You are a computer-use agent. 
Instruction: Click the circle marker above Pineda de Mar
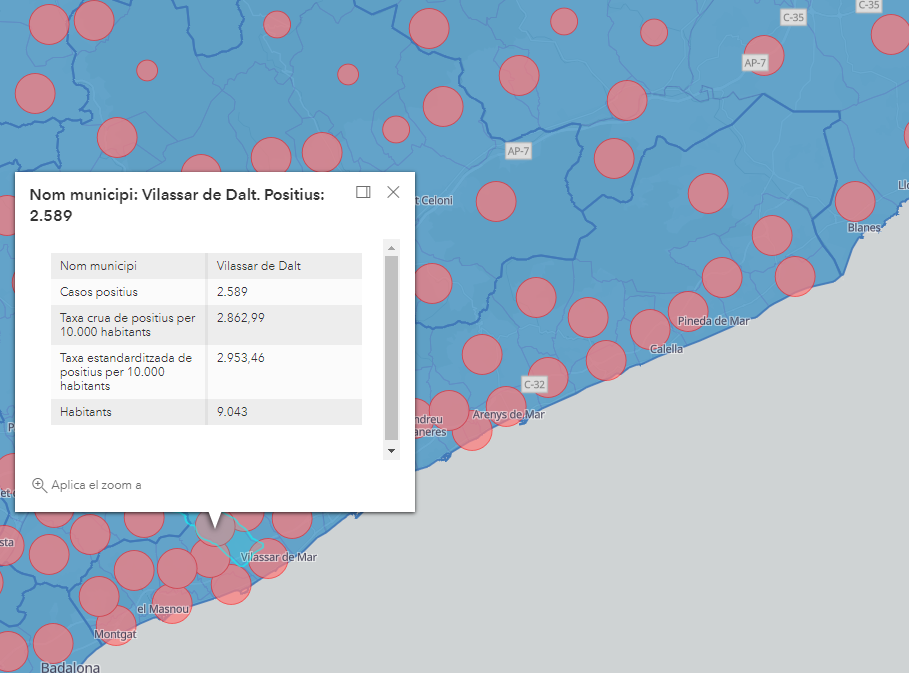coord(688,311)
